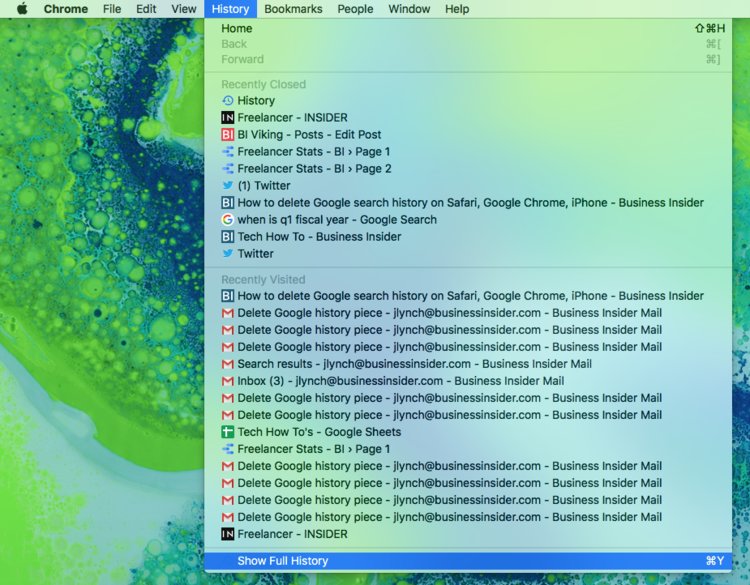Screen dimensions: 750x585
Task: Click the INSIDER icon under Recently Closed
Action: tap(227, 118)
